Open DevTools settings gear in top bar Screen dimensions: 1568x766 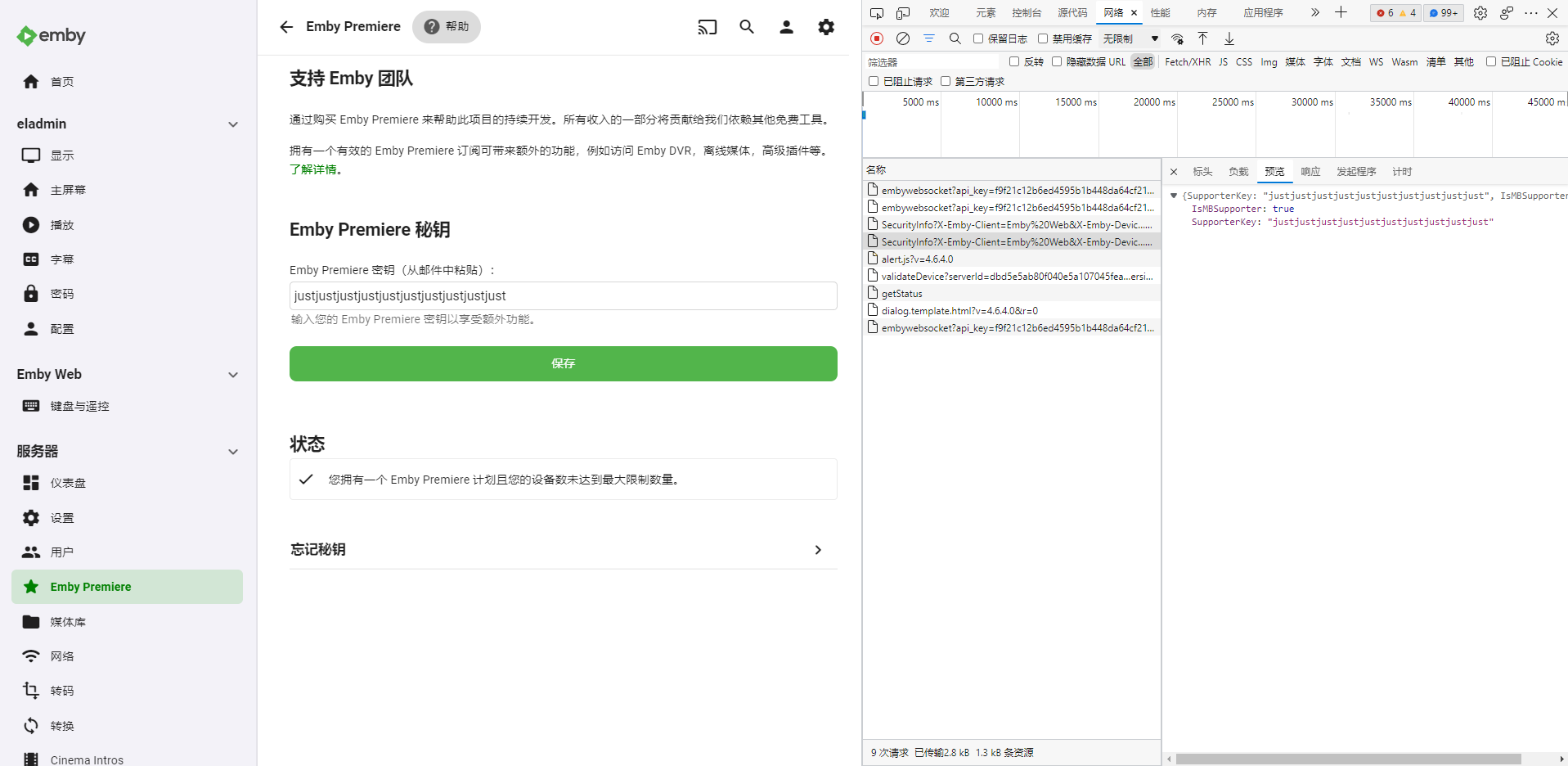[x=1480, y=13]
